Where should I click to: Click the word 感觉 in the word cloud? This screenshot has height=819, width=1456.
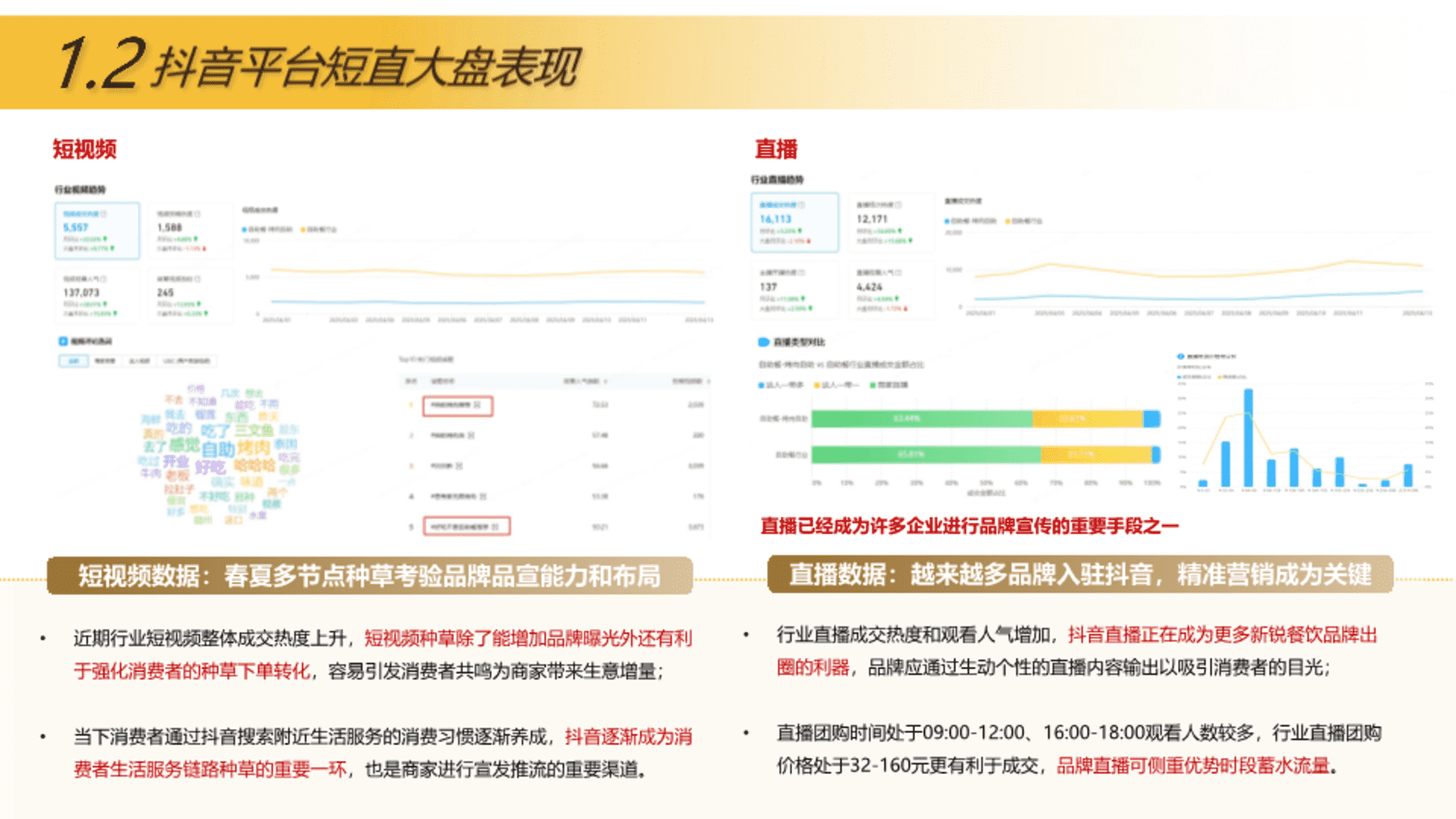click(x=184, y=444)
